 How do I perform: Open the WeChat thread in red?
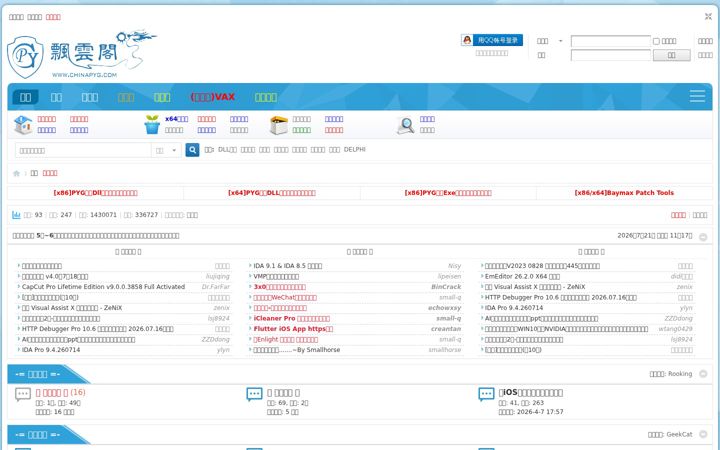tap(285, 298)
